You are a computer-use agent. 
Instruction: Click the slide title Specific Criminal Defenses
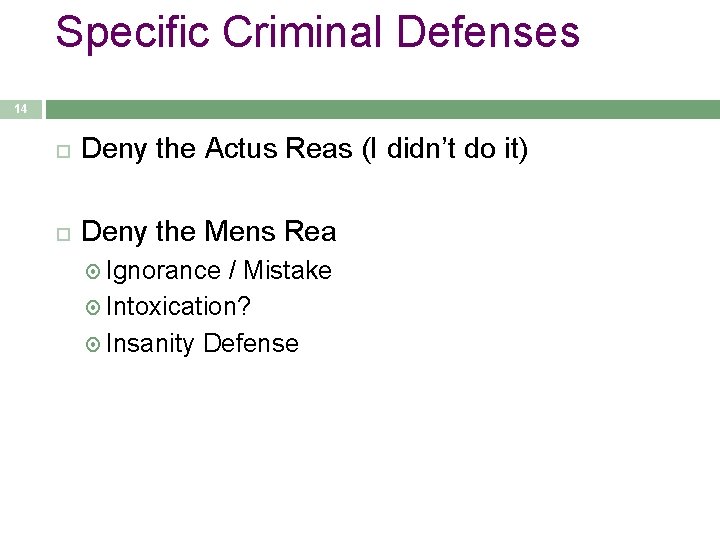(x=317, y=33)
